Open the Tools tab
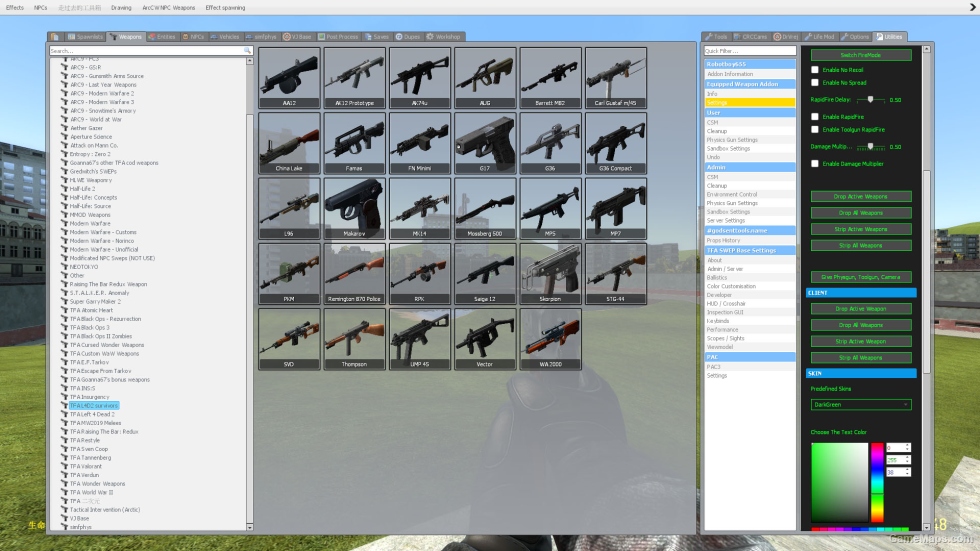Image resolution: width=980 pixels, height=551 pixels. coord(716,37)
